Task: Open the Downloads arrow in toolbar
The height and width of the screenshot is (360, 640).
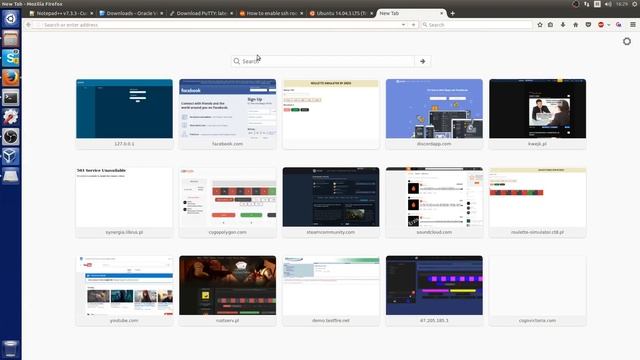Action: click(x=563, y=25)
